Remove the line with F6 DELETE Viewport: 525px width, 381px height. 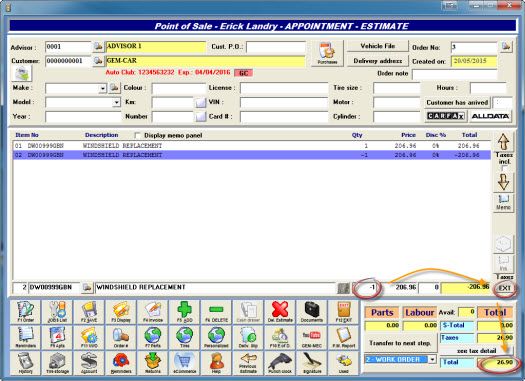point(216,312)
